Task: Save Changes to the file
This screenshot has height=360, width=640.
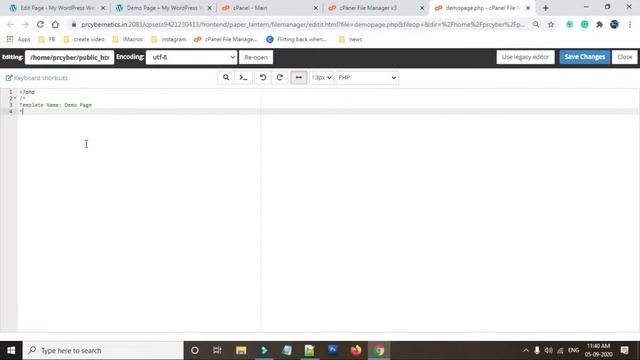Action: [584, 57]
